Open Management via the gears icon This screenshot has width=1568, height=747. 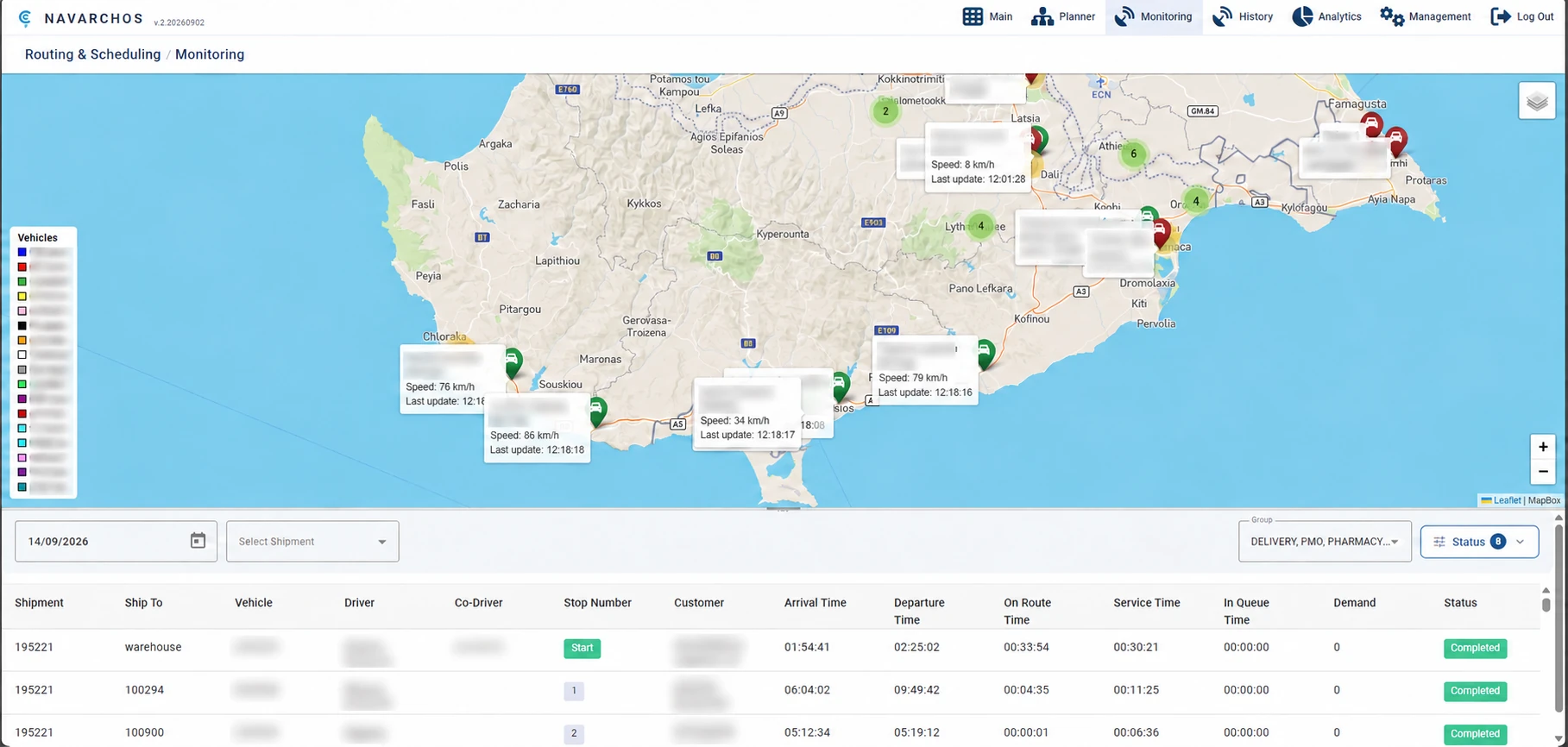coord(1392,16)
